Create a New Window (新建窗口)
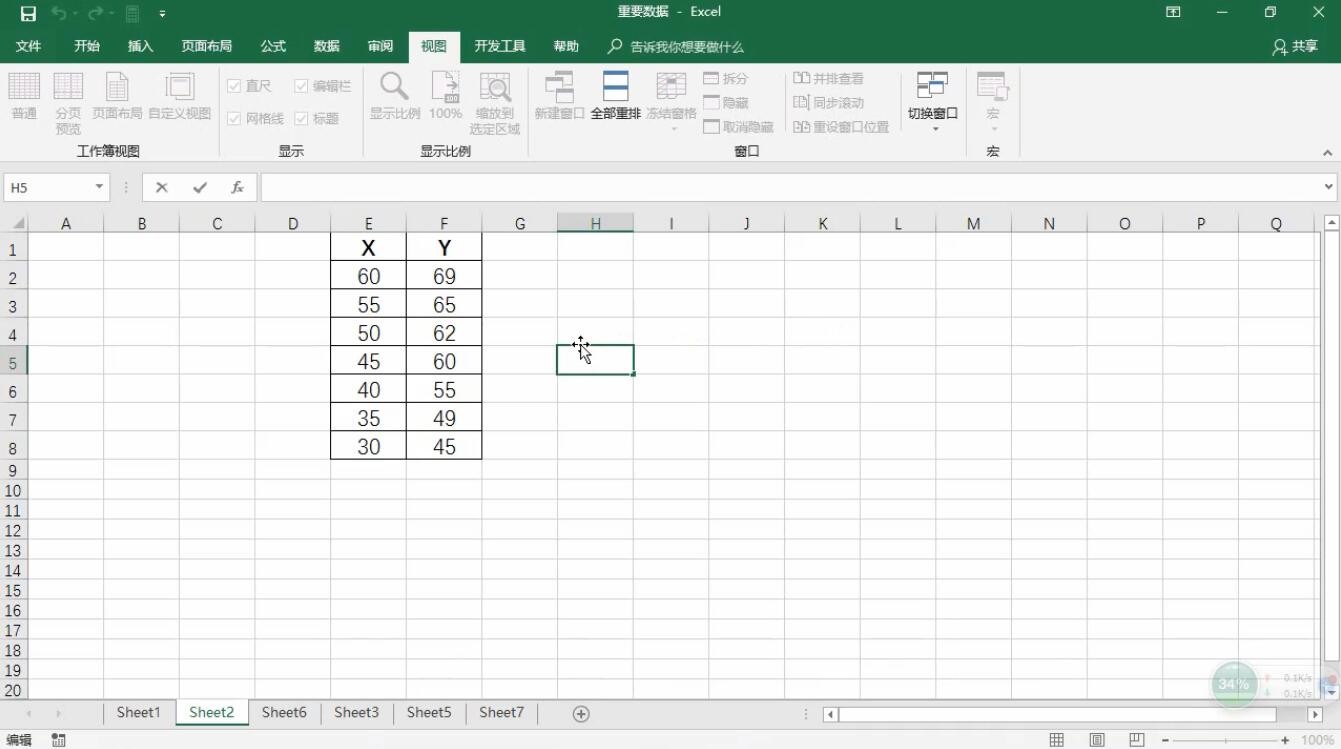1341x749 pixels. click(x=559, y=96)
